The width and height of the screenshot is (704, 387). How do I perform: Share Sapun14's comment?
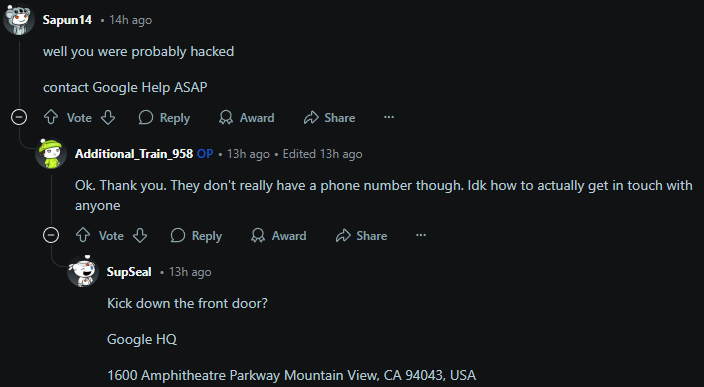pyautogui.click(x=330, y=118)
